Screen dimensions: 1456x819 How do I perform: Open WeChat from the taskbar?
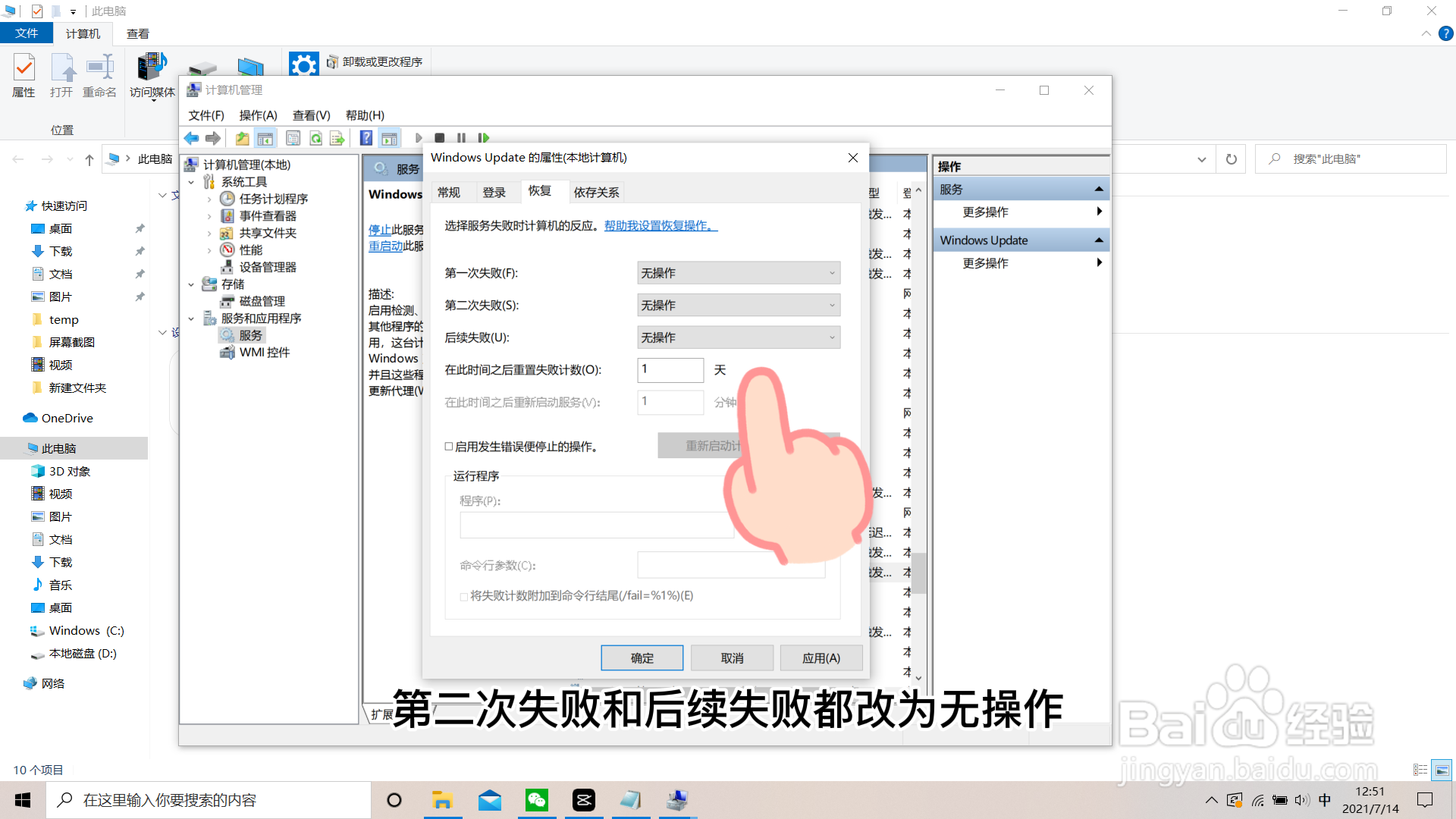537,799
